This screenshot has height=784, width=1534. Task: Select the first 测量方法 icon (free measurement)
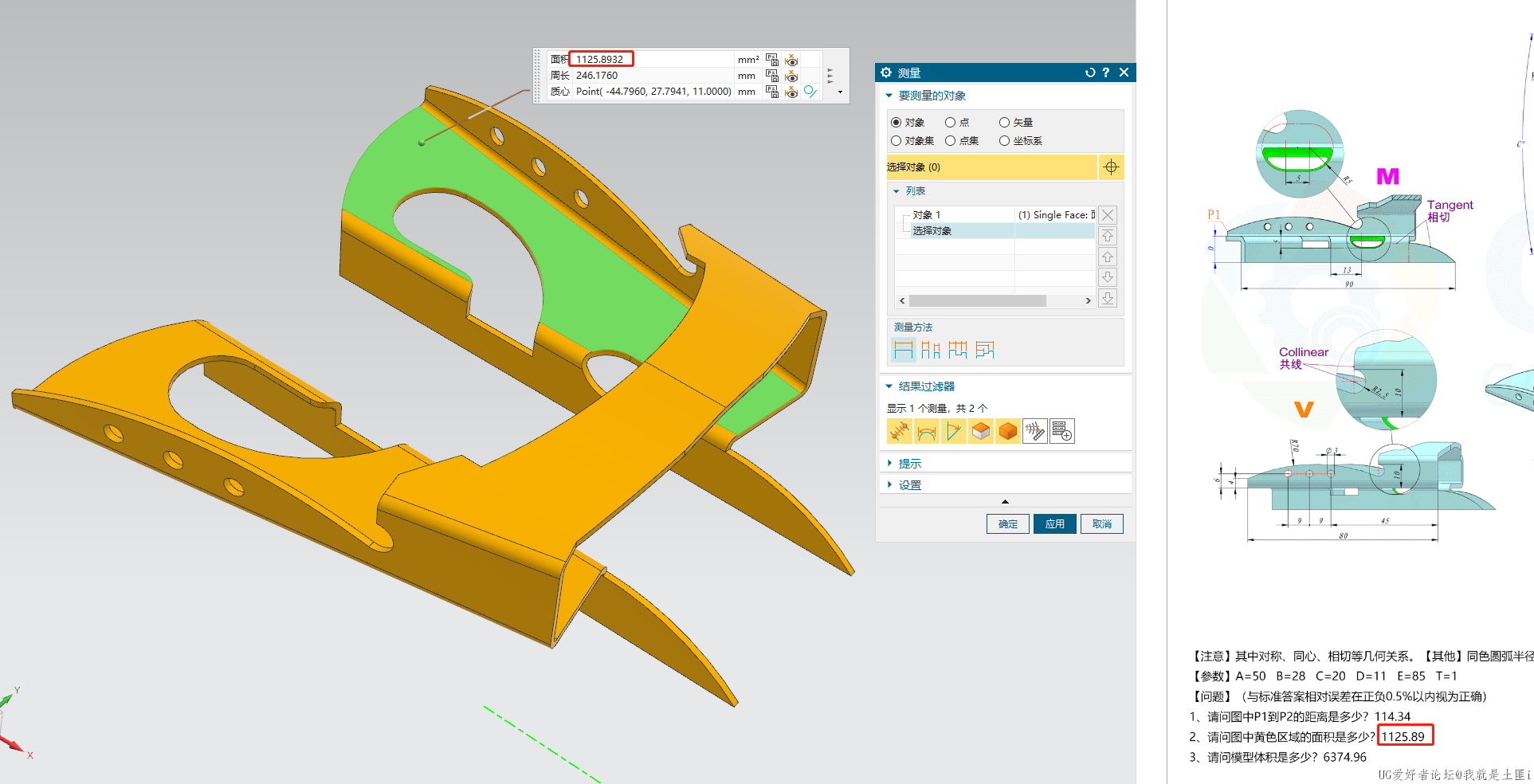coord(904,350)
